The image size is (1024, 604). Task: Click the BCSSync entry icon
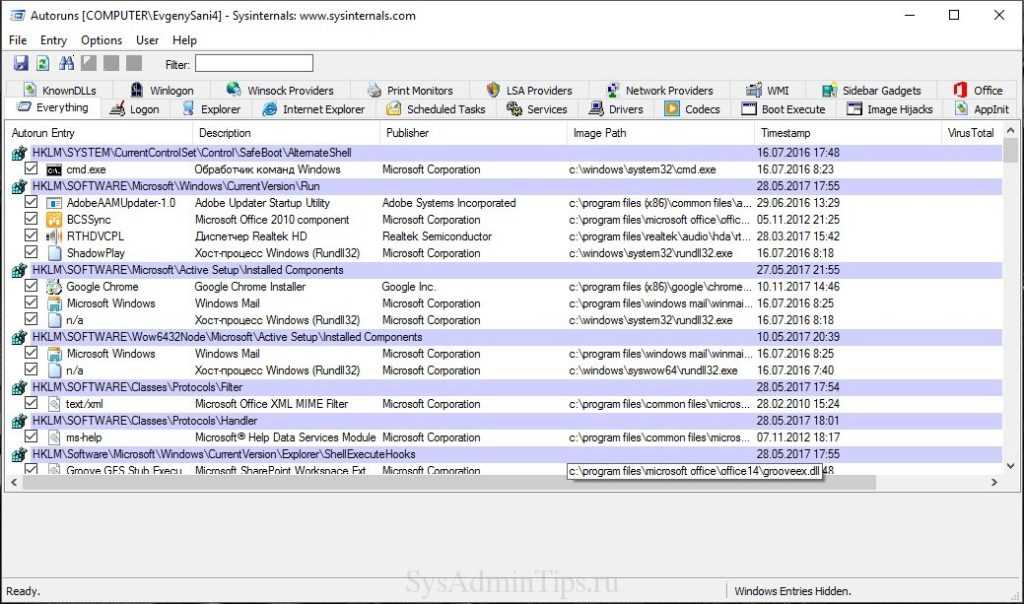pyautogui.click(x=54, y=220)
